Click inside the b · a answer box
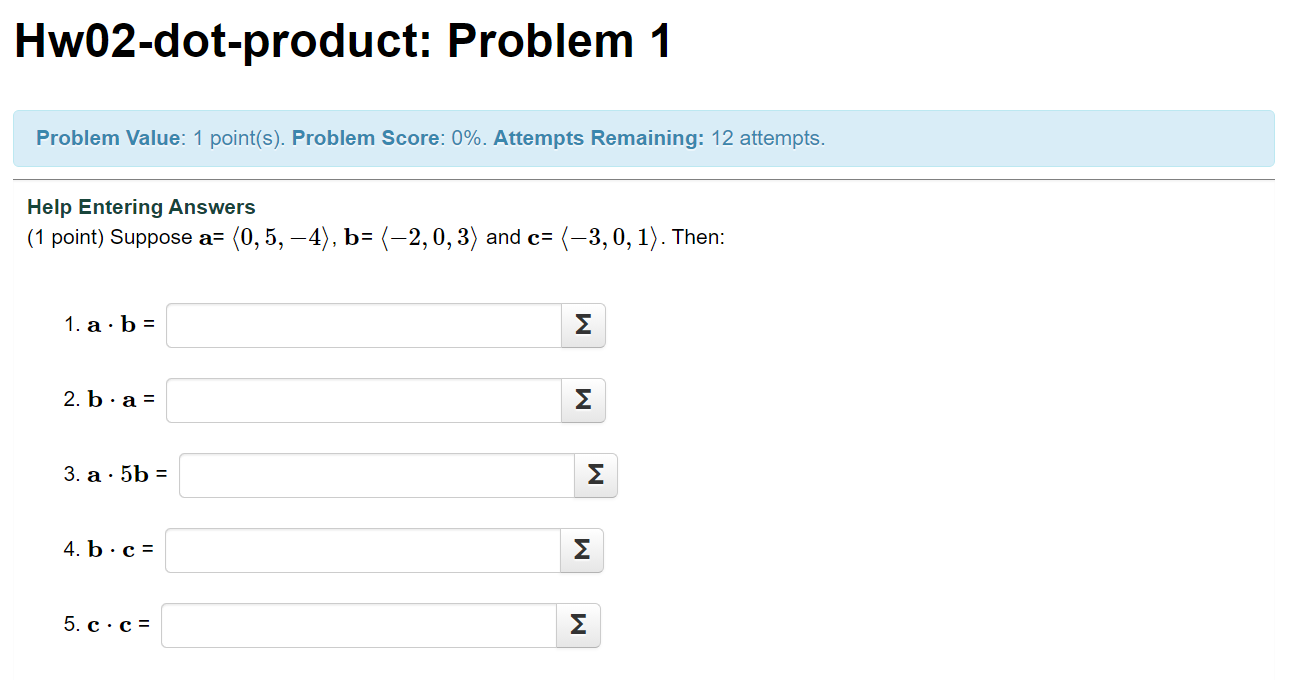1304x680 pixels. [x=363, y=400]
